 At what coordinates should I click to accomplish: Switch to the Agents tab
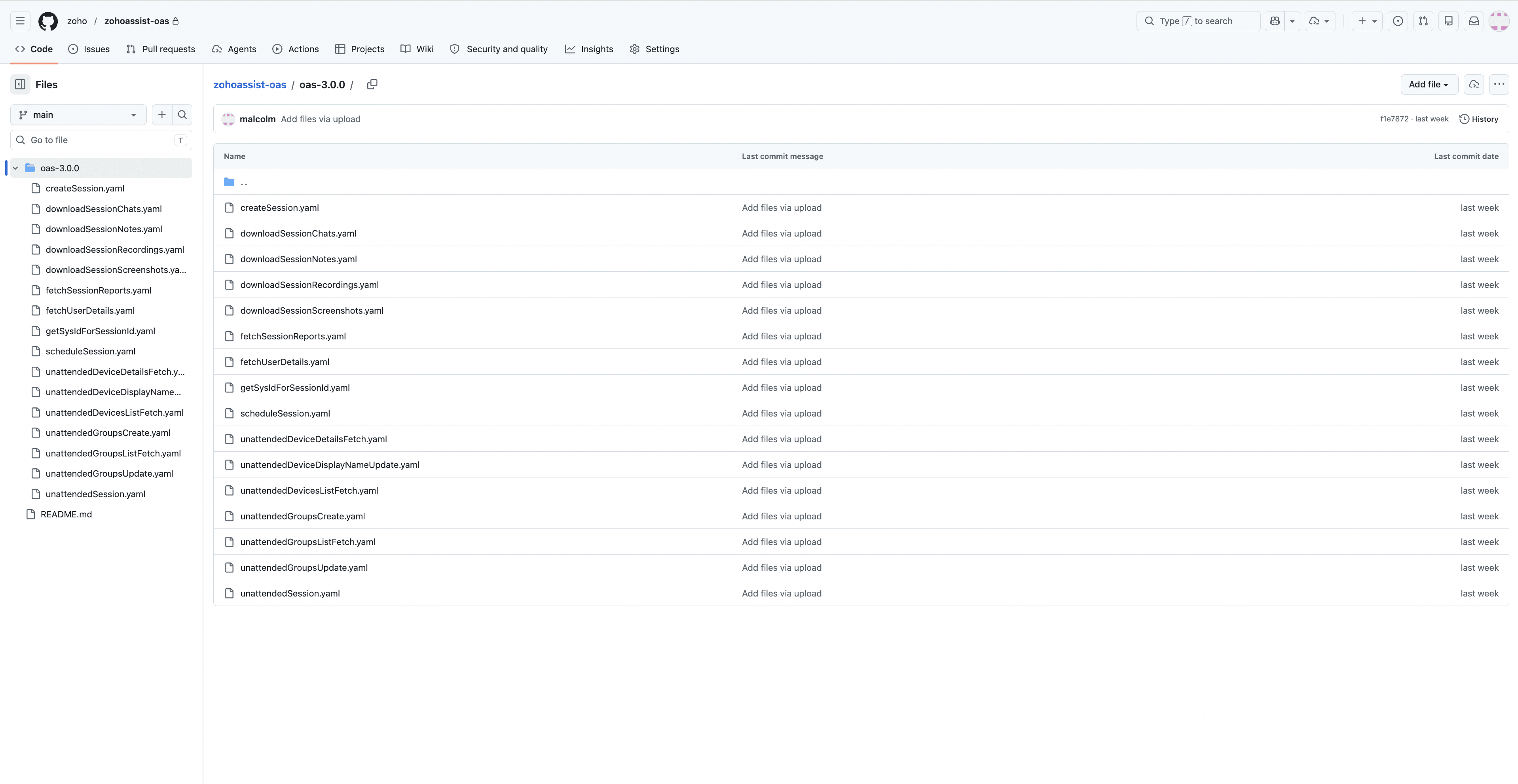click(x=234, y=49)
